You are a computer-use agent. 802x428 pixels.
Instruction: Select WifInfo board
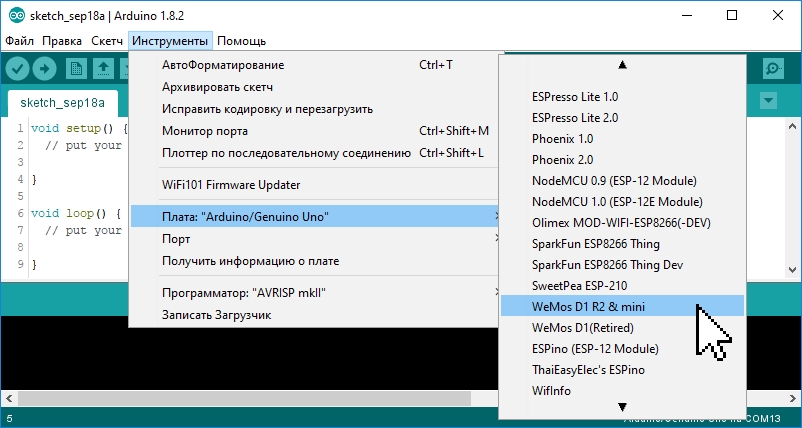tap(622, 390)
